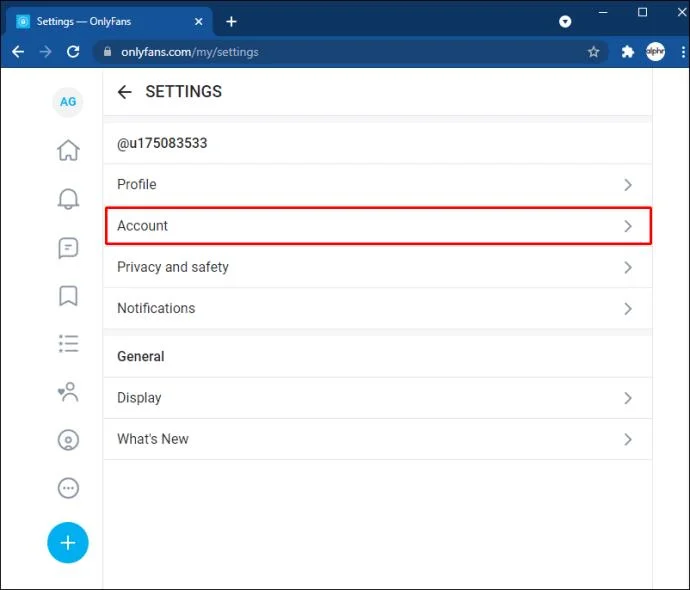The image size is (690, 590).
Task: View site info via the padlock icon
Action: click(x=107, y=52)
